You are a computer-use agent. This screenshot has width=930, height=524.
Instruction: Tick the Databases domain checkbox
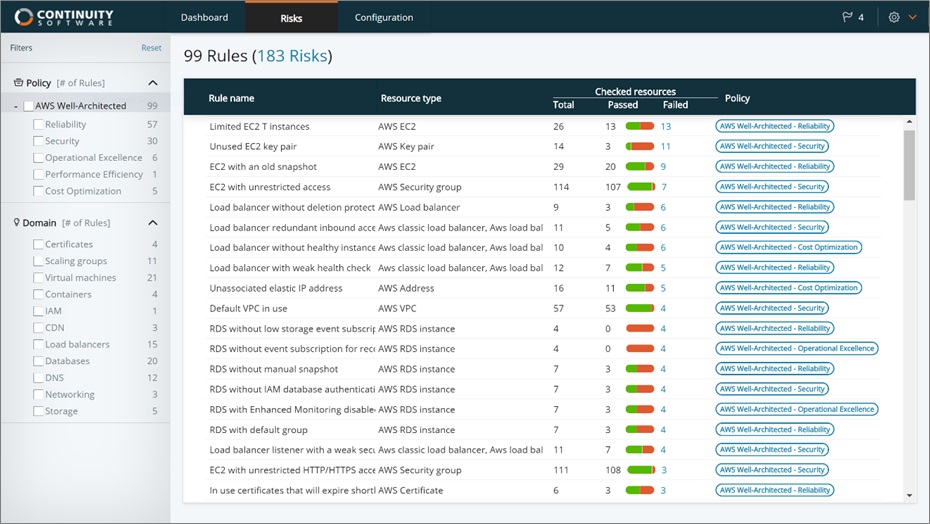click(x=38, y=361)
